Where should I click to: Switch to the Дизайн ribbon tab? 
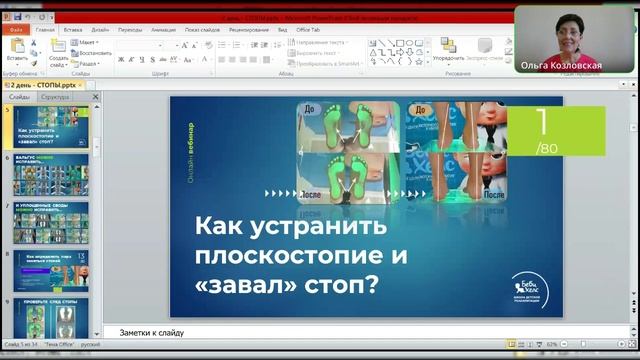(100, 30)
